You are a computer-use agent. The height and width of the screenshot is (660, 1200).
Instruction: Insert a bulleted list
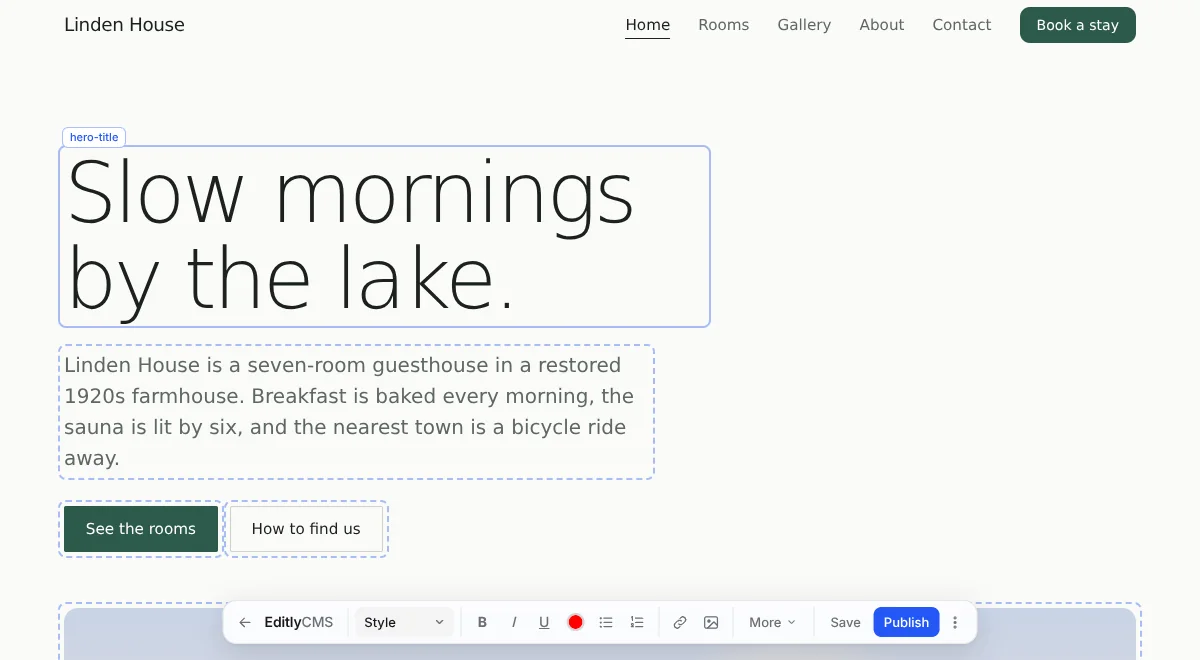(x=606, y=622)
